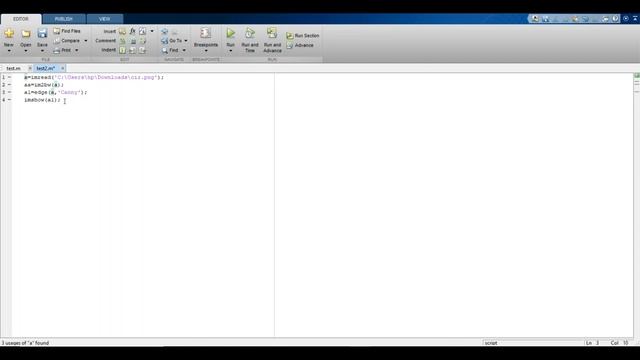Click the print icon in the quick-access toolbar
Viewport: 640px width, 360px height.
[x=605, y=19]
